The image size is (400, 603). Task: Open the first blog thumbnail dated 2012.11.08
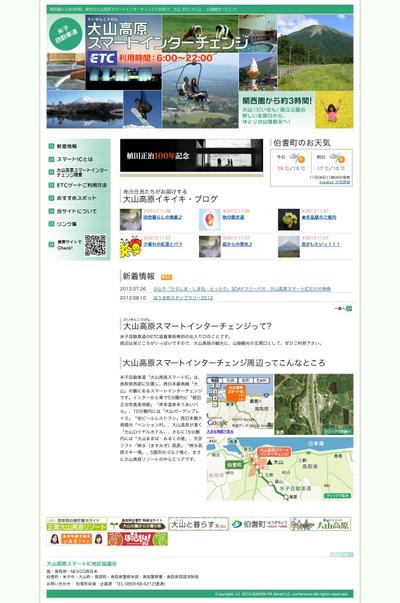[x=131, y=220]
